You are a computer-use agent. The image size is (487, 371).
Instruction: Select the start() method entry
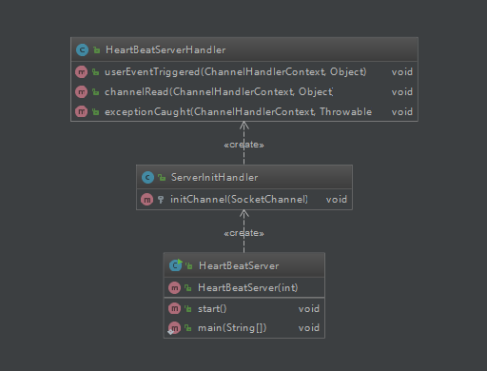(x=244, y=309)
